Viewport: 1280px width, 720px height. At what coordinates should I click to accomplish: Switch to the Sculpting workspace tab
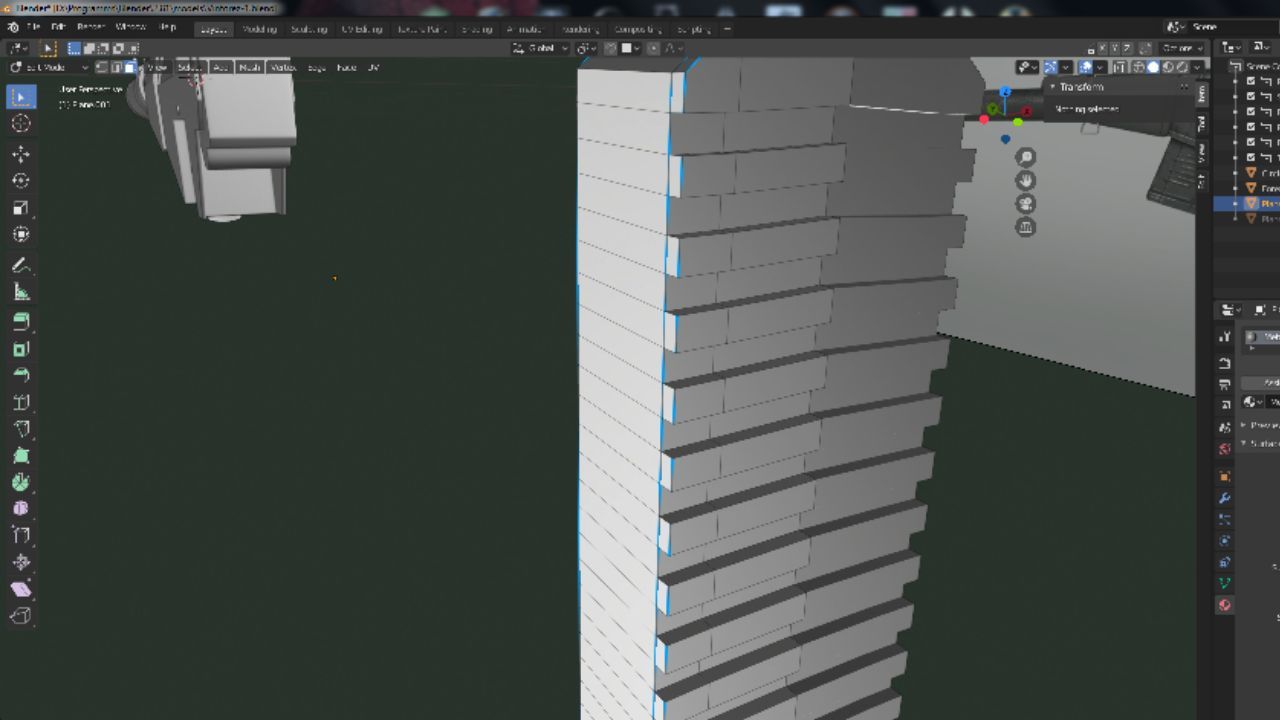click(x=309, y=28)
